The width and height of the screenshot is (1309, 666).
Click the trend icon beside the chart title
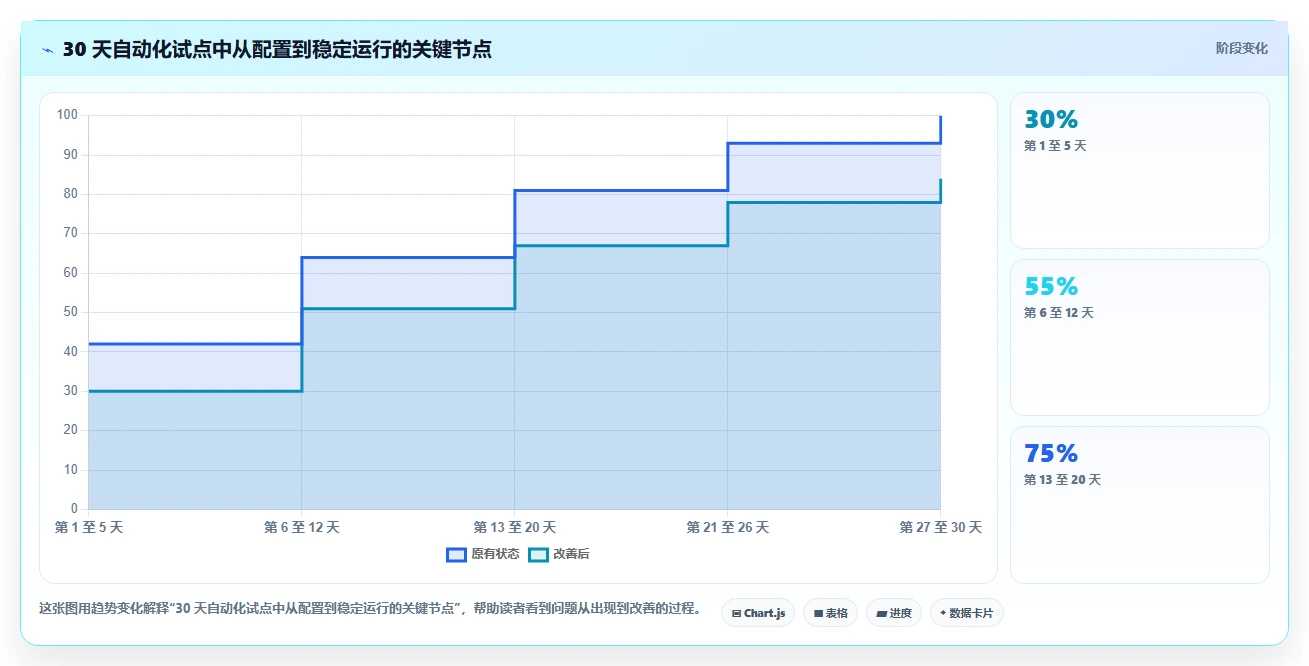47,50
